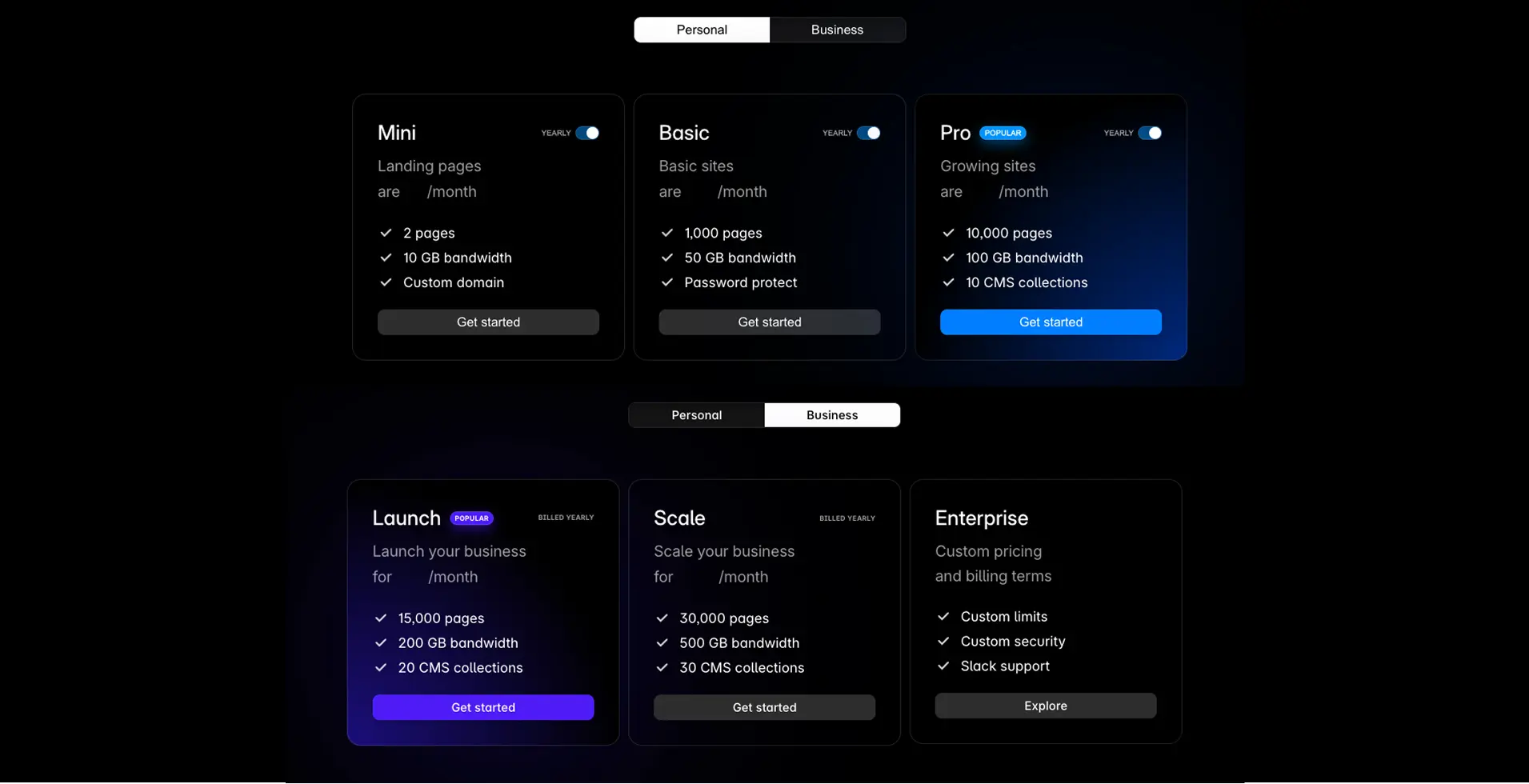Click Get started on Mini plan
Viewport: 1529px width, 784px height.
pos(488,322)
